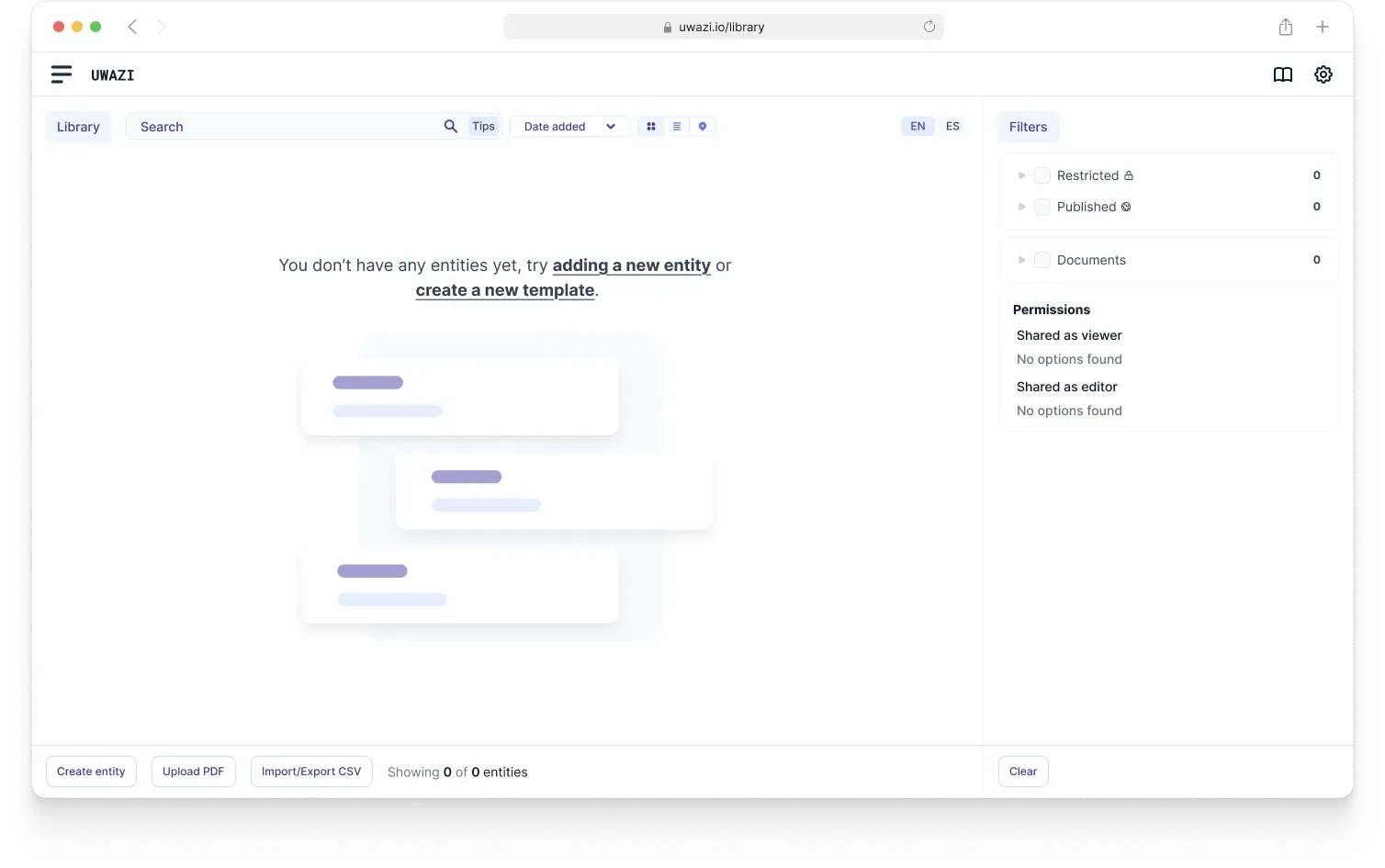This screenshot has height=868, width=1385.
Task: Expand the Documents filter group
Action: pos(1021,260)
